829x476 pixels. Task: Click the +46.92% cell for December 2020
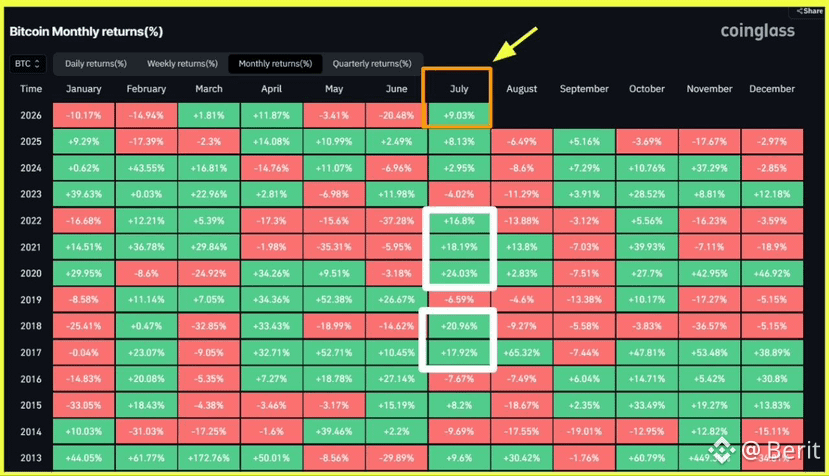pos(772,273)
